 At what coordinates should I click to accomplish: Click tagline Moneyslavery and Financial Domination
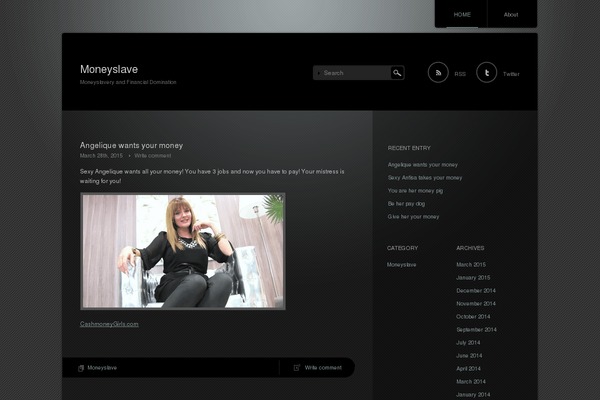click(x=128, y=82)
